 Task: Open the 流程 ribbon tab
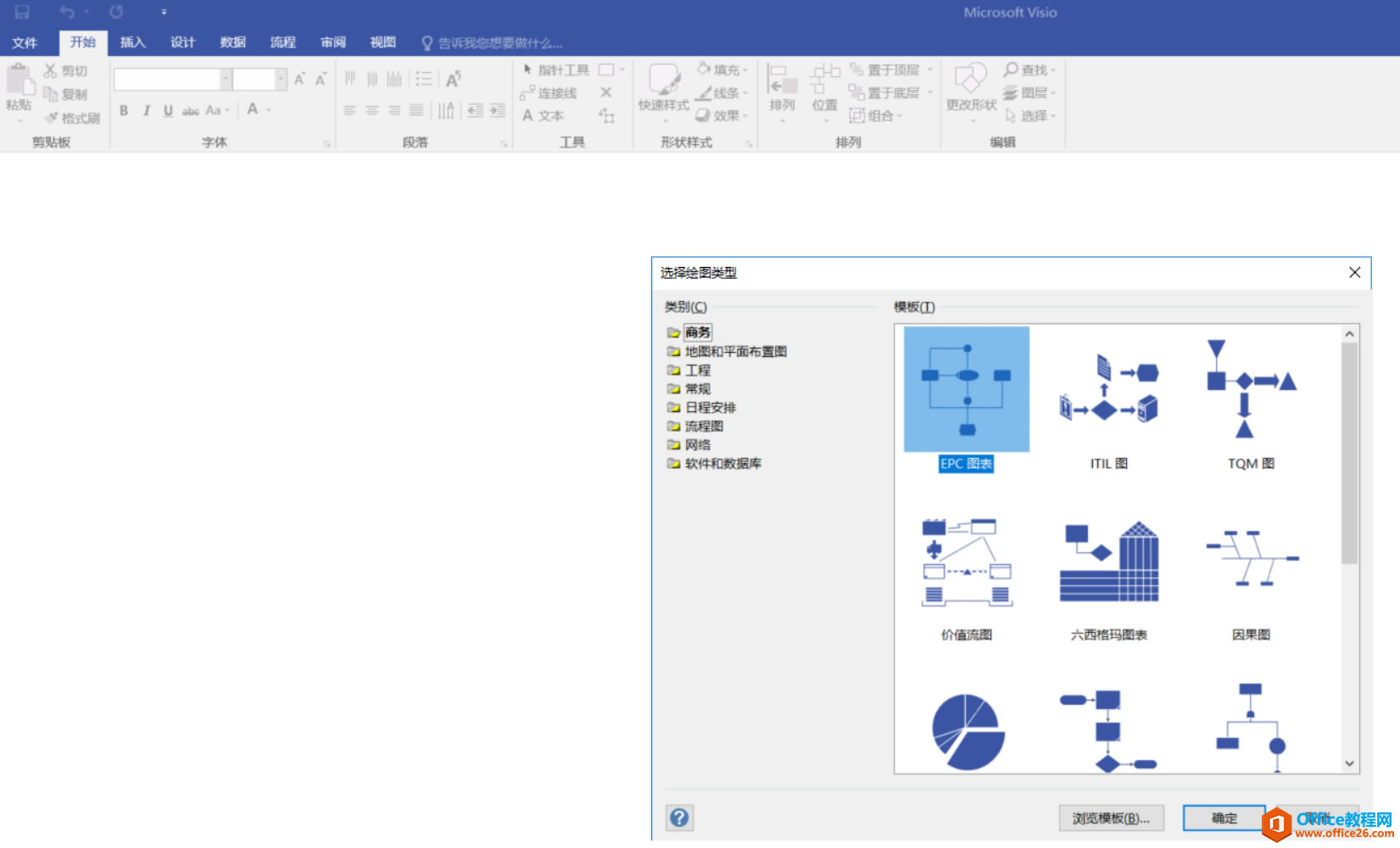click(282, 42)
